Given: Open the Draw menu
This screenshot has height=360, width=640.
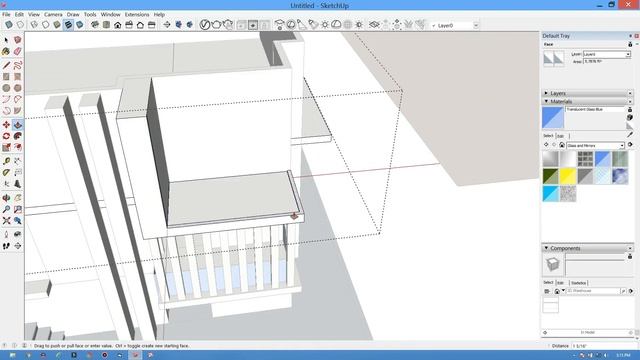Looking at the screenshot, I should (x=73, y=14).
